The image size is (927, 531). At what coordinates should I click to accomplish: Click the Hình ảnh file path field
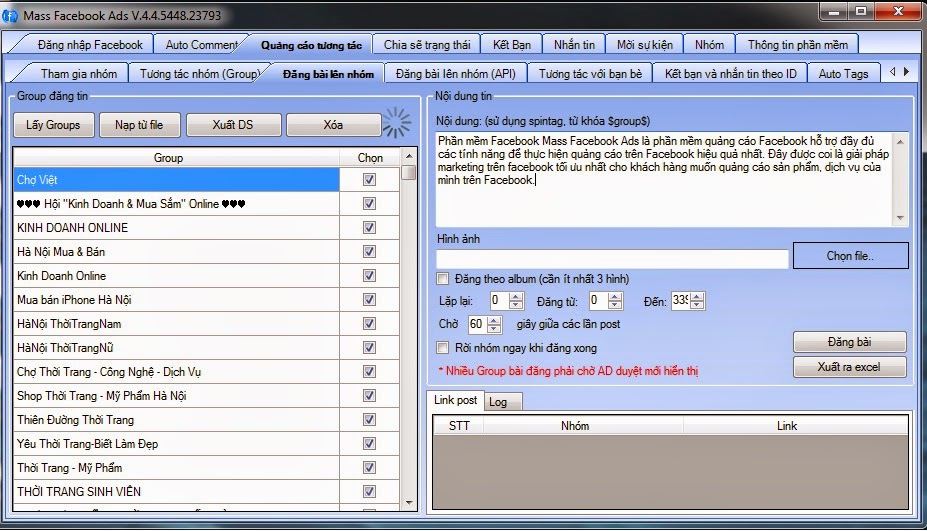click(x=612, y=258)
